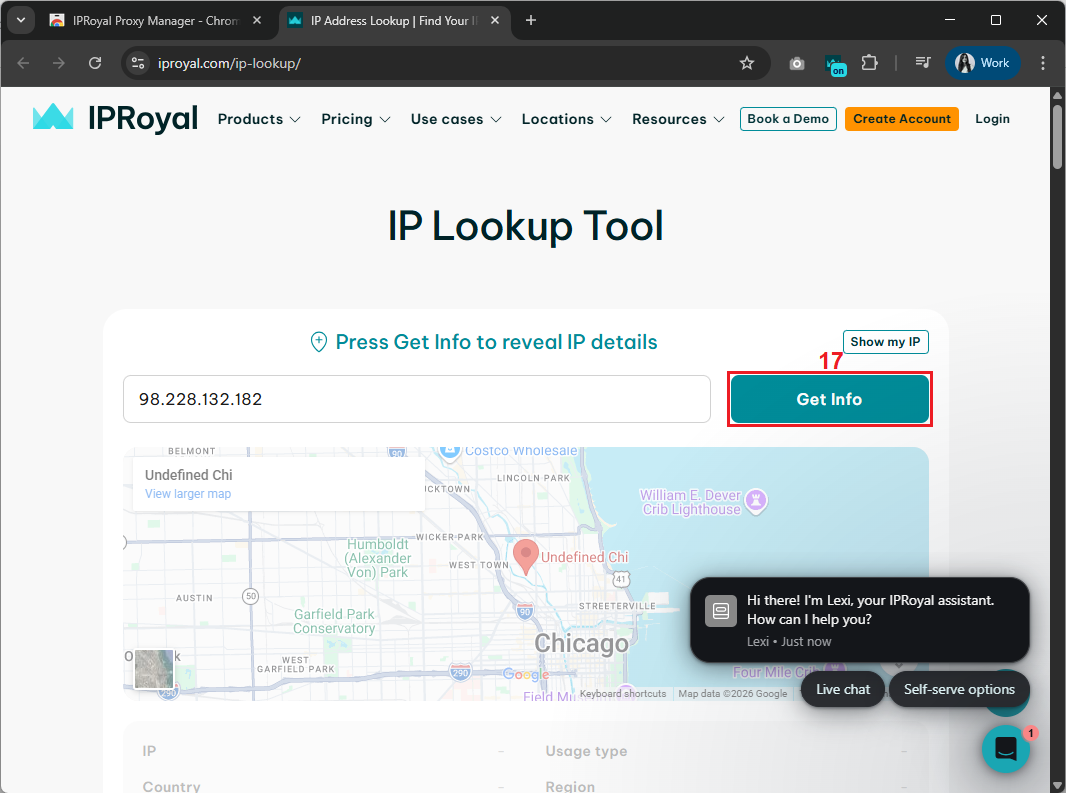The width and height of the screenshot is (1066, 793).
Task: Open the Chrome extensions puzzle icon
Action: tap(869, 63)
